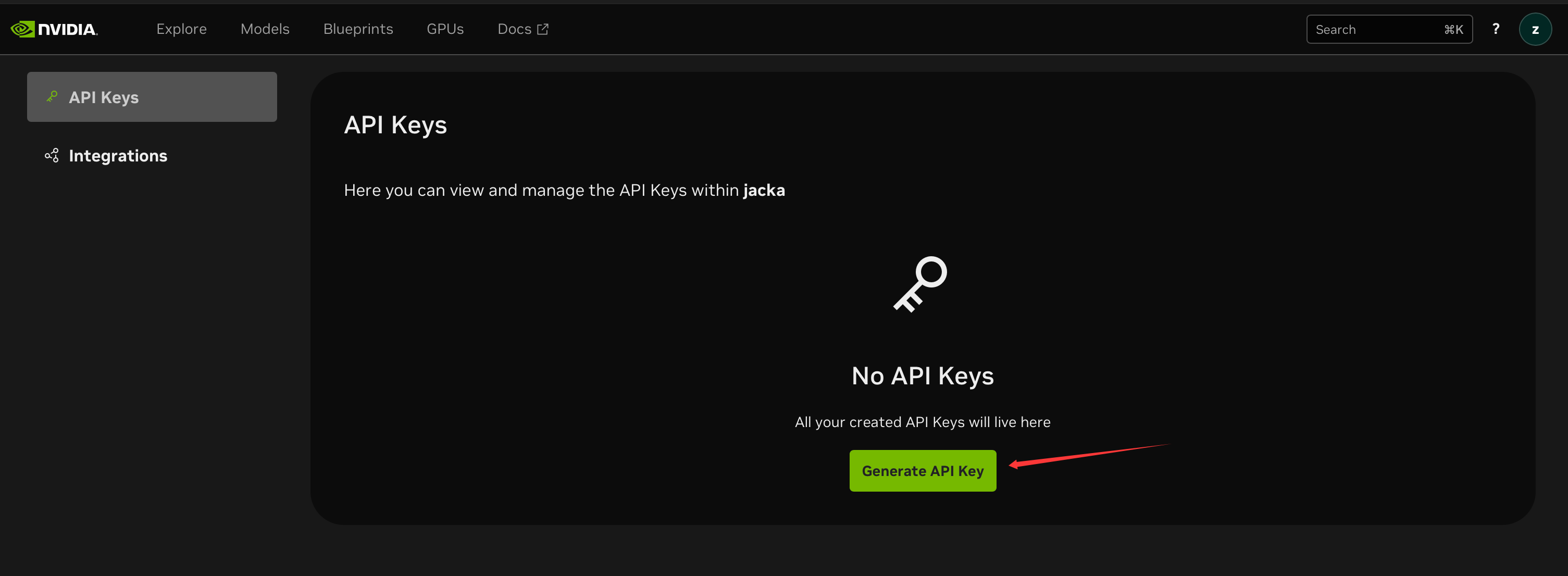The width and height of the screenshot is (1568, 576).
Task: Open the help question mark icon
Action: (x=1496, y=29)
